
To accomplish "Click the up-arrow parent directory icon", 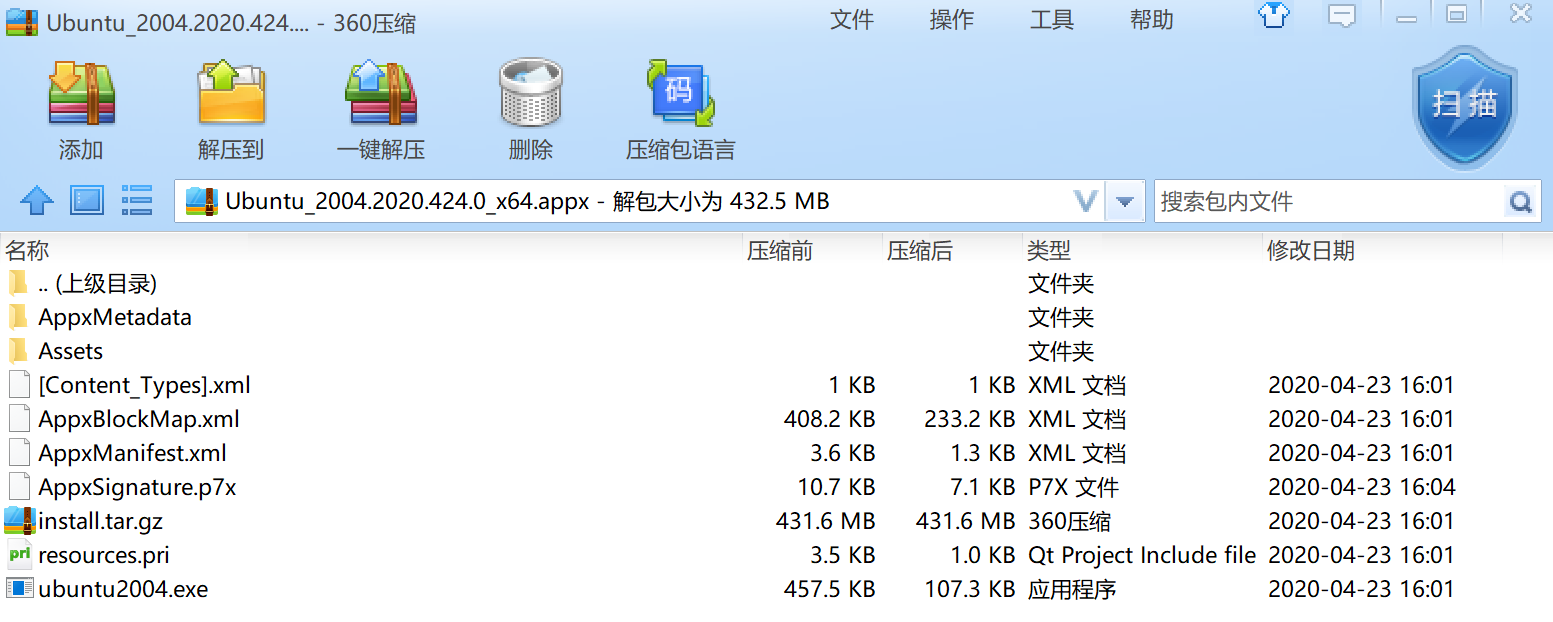I will (x=36, y=200).
